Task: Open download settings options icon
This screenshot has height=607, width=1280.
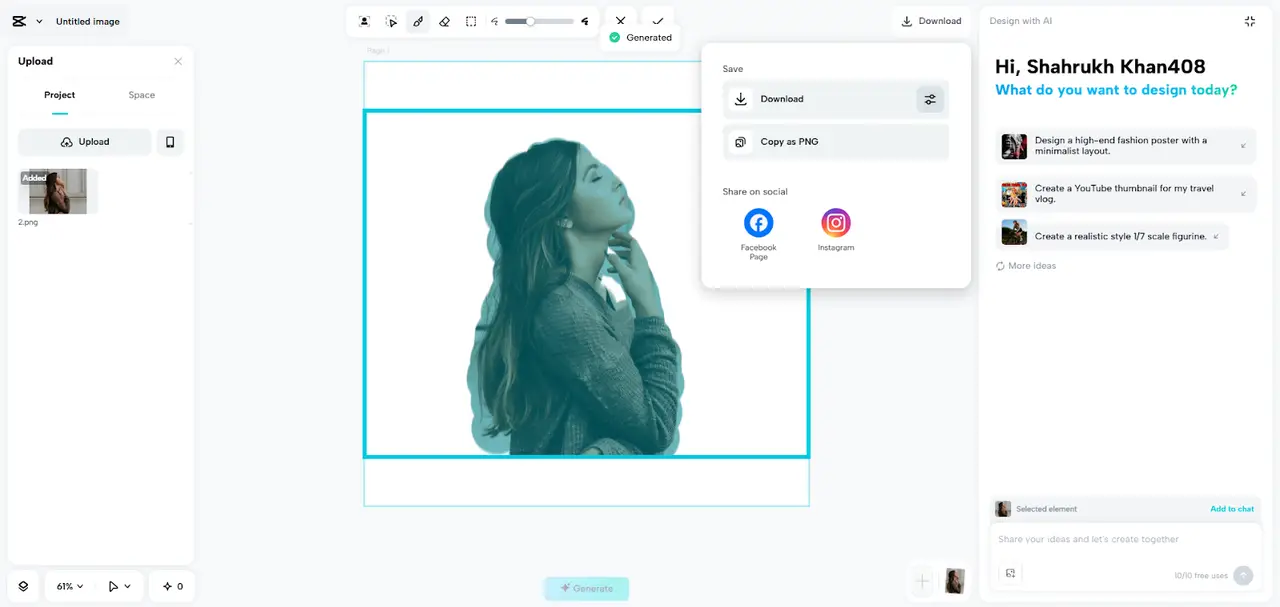Action: click(930, 99)
